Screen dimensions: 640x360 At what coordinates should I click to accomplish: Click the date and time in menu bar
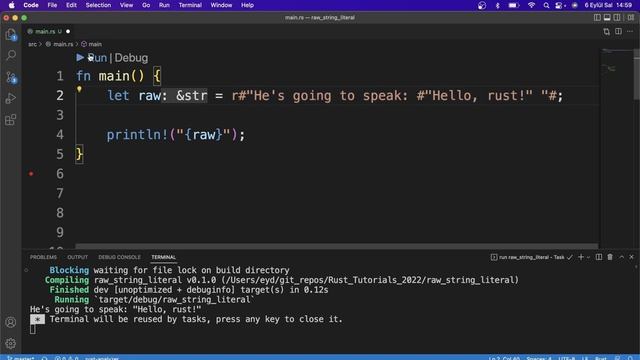[608, 5]
